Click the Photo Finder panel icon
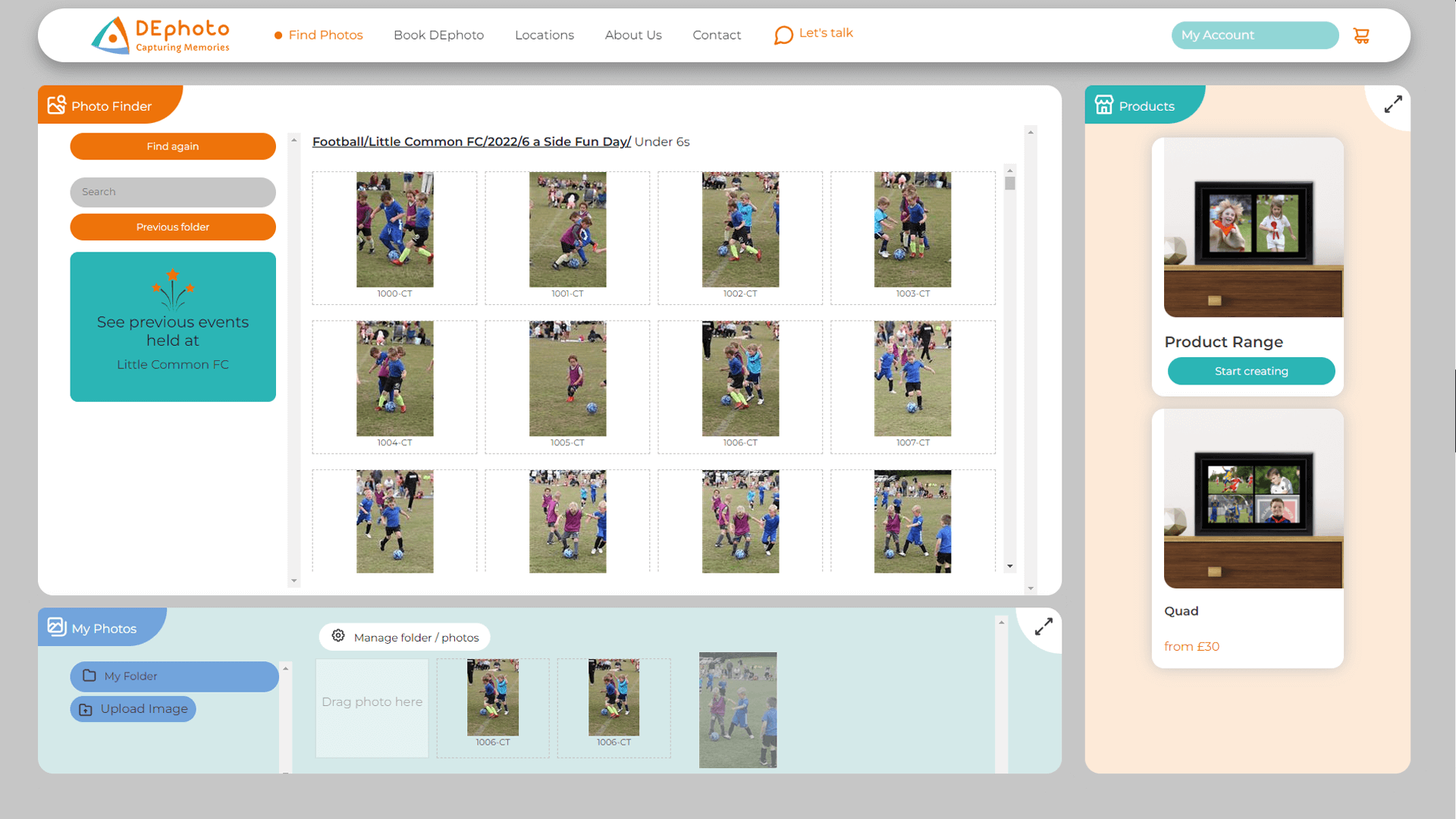 pos(56,105)
